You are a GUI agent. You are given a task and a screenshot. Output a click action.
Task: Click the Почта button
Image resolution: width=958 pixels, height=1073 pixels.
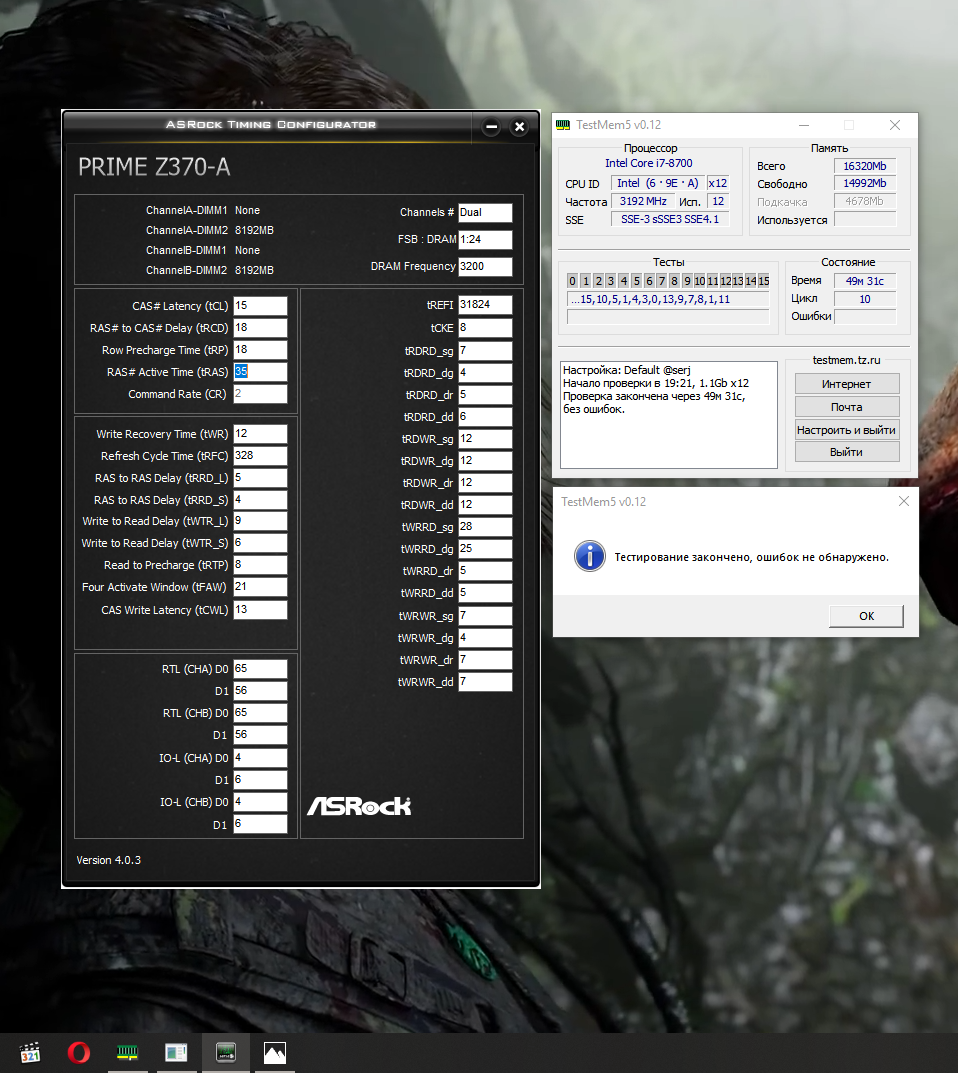846,406
